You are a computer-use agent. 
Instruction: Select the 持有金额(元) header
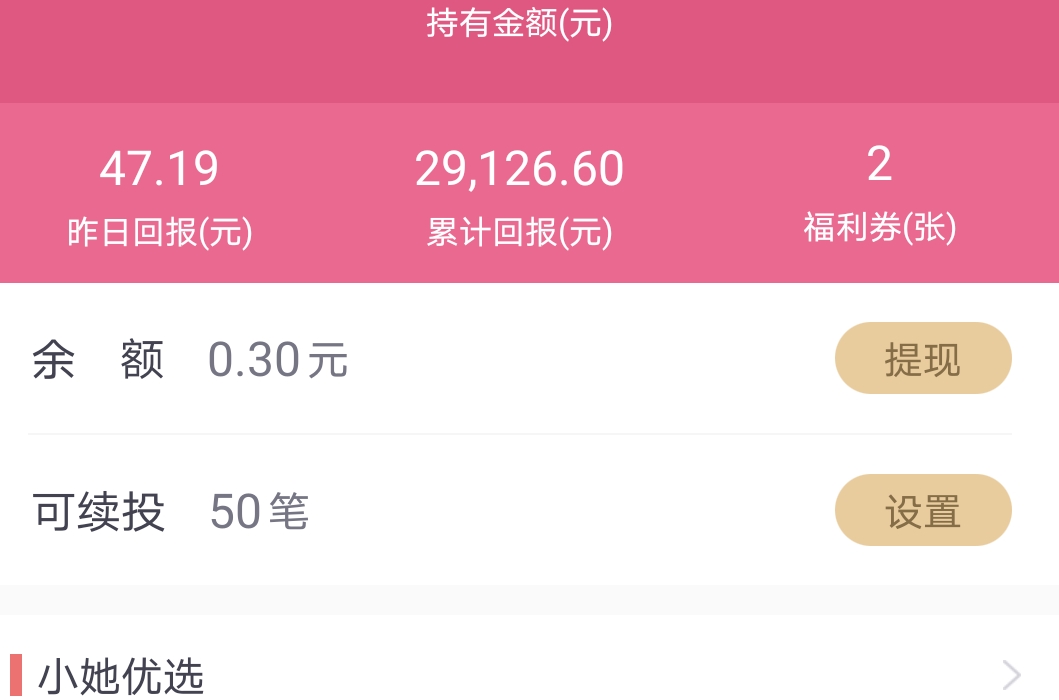pyautogui.click(x=519, y=23)
